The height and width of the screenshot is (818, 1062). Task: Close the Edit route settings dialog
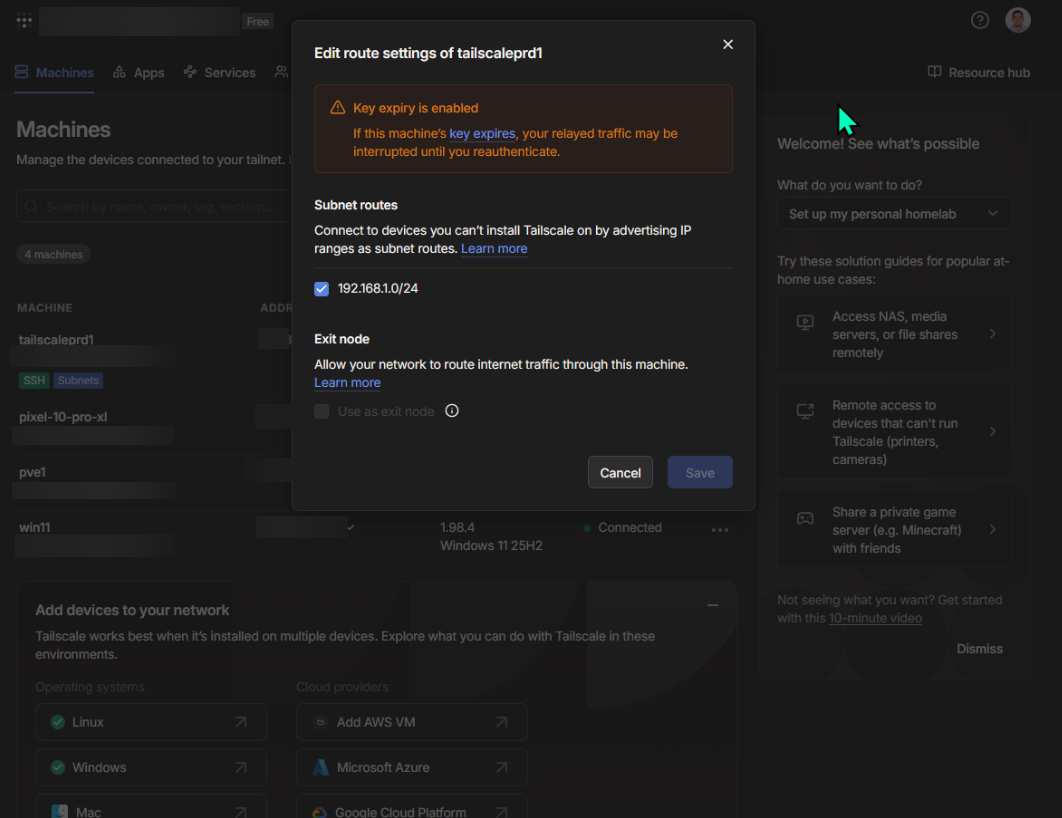pyautogui.click(x=727, y=44)
